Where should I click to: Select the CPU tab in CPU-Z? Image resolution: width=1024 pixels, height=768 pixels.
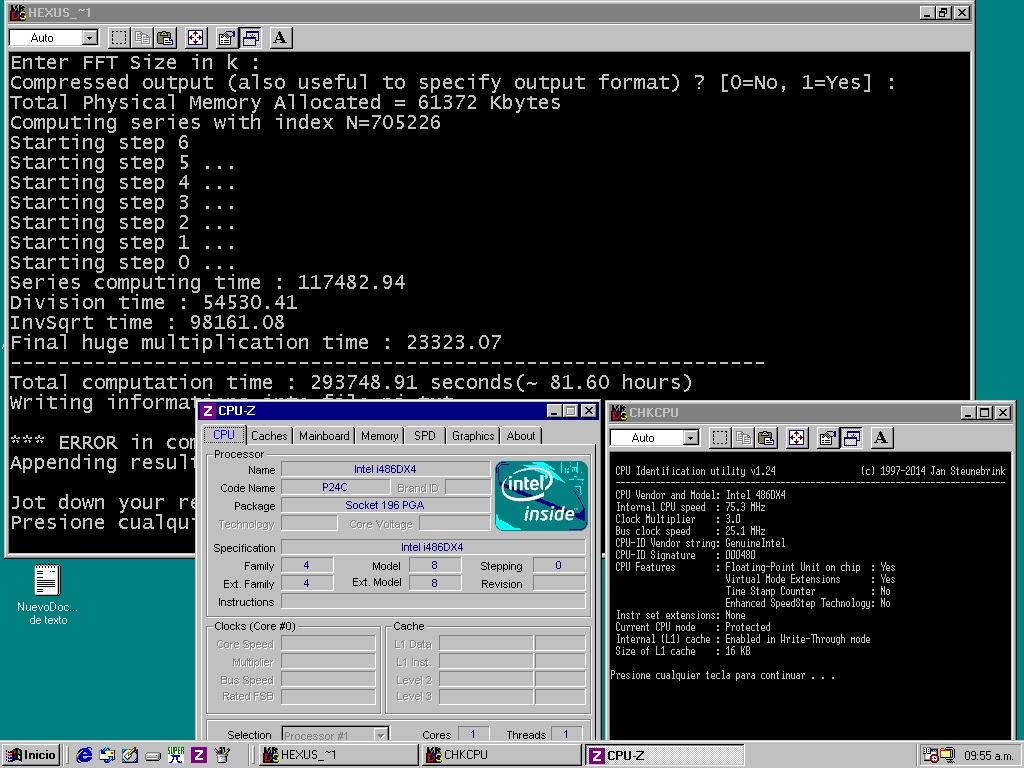[x=224, y=435]
